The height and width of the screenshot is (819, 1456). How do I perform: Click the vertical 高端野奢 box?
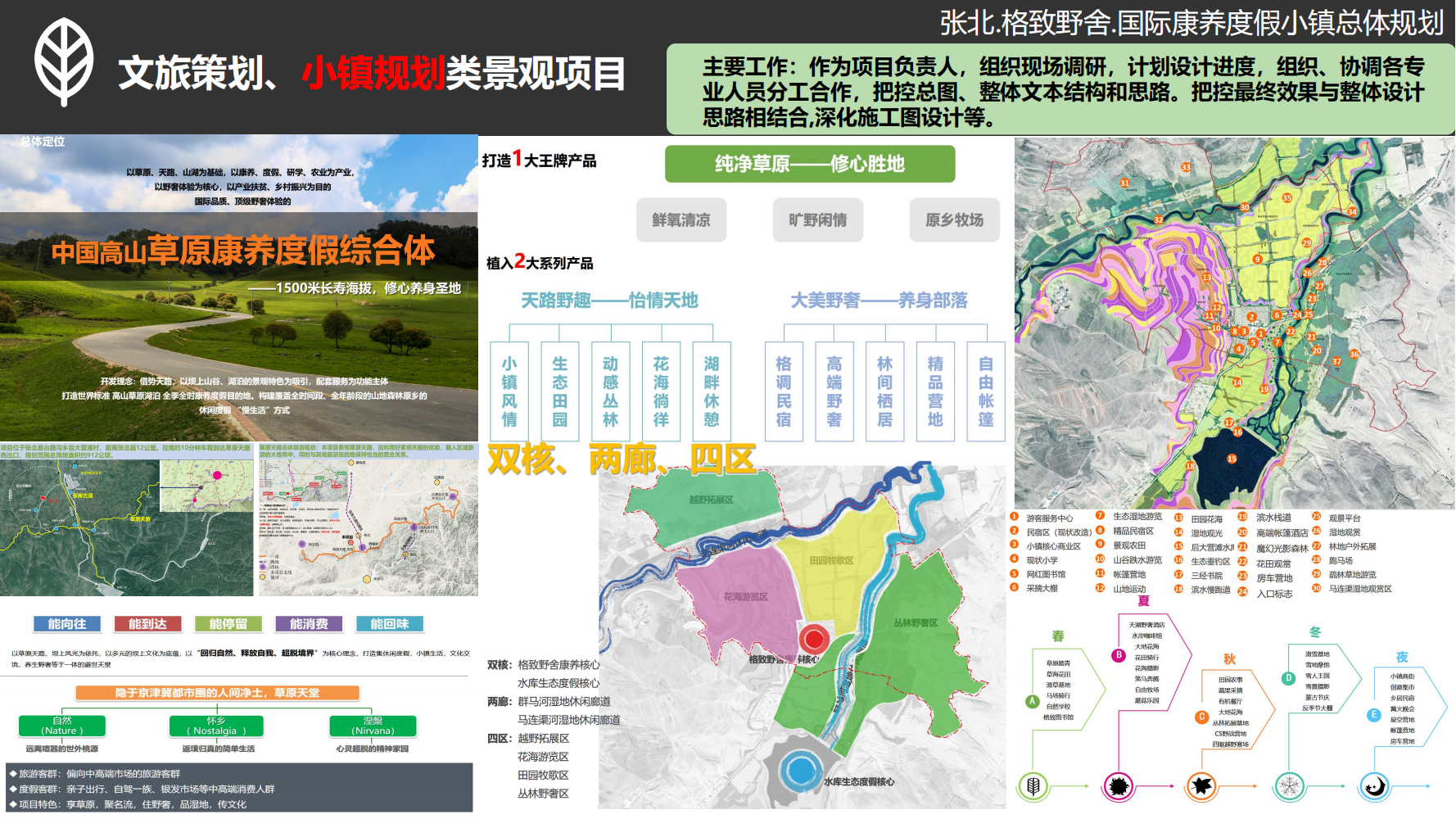[x=834, y=391]
